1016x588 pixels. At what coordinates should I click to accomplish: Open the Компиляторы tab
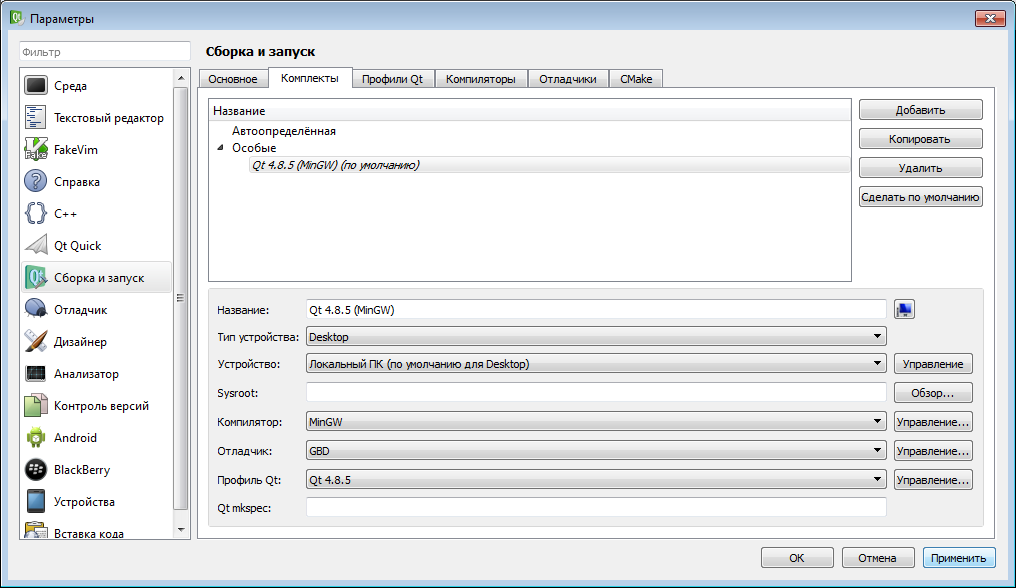pyautogui.click(x=481, y=79)
